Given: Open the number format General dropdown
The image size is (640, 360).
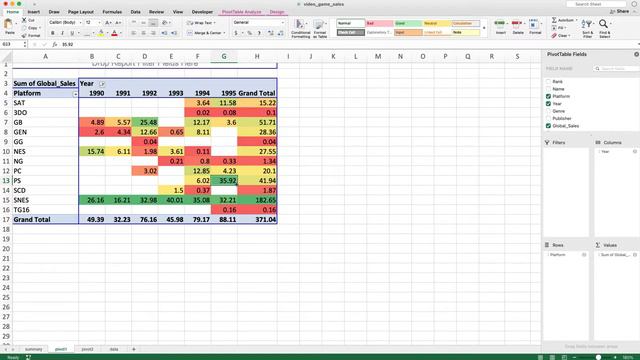Looking at the screenshot, I should (x=282, y=23).
